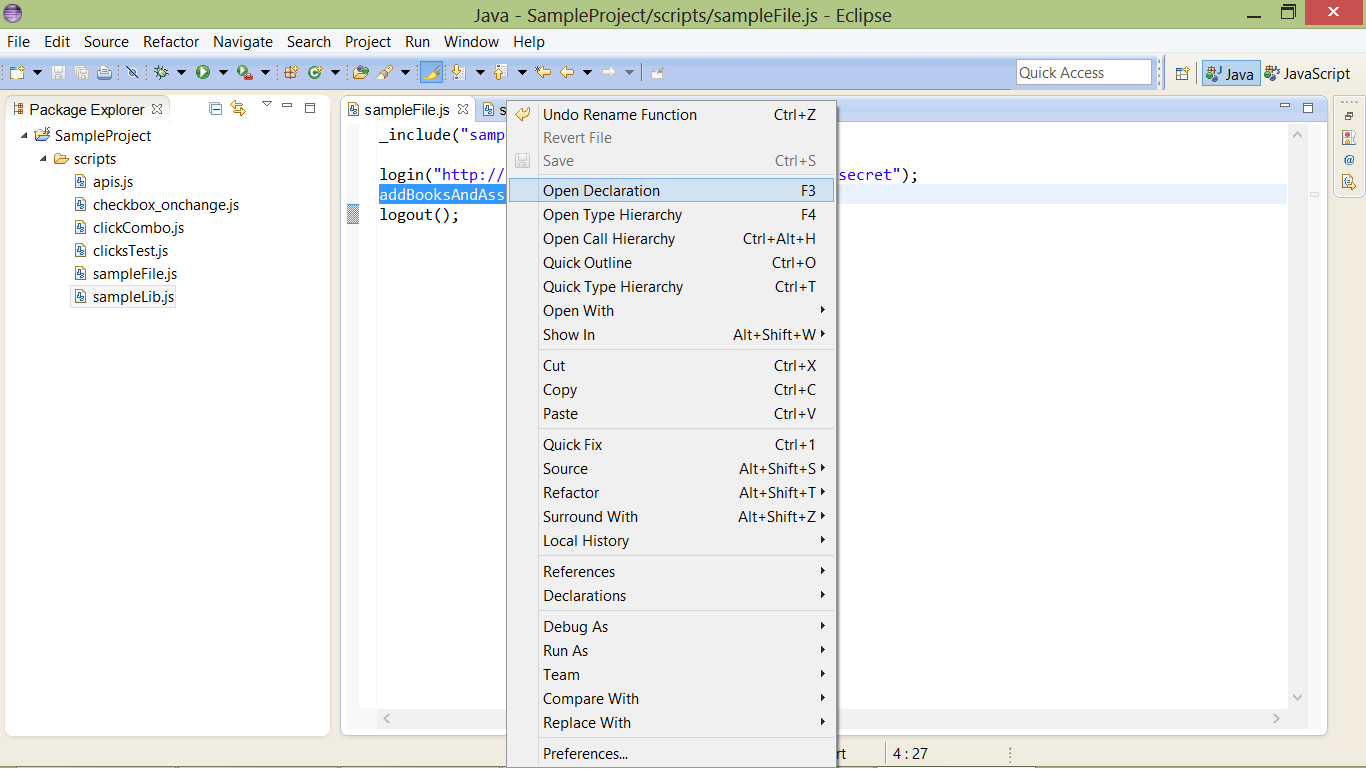1366x769 pixels.
Task: Collapse the SampleProject tree node
Action: pos(25,135)
